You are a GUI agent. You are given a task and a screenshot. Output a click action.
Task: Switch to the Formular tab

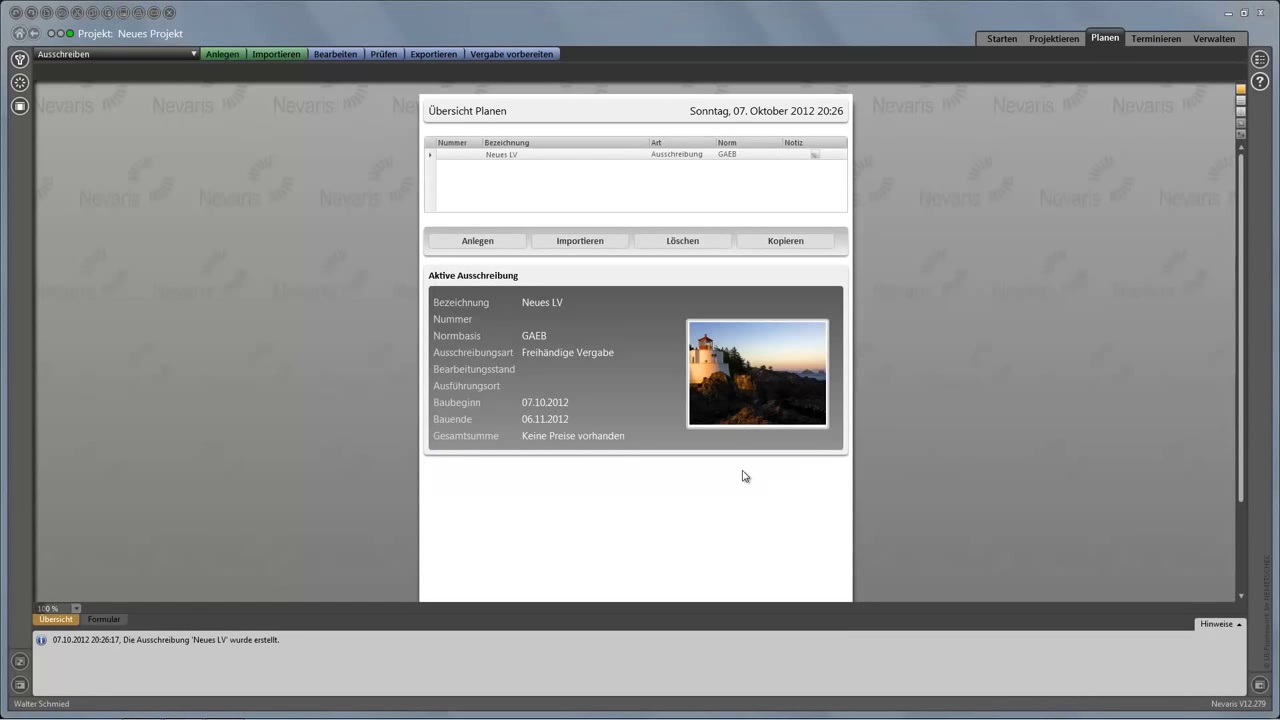point(104,619)
